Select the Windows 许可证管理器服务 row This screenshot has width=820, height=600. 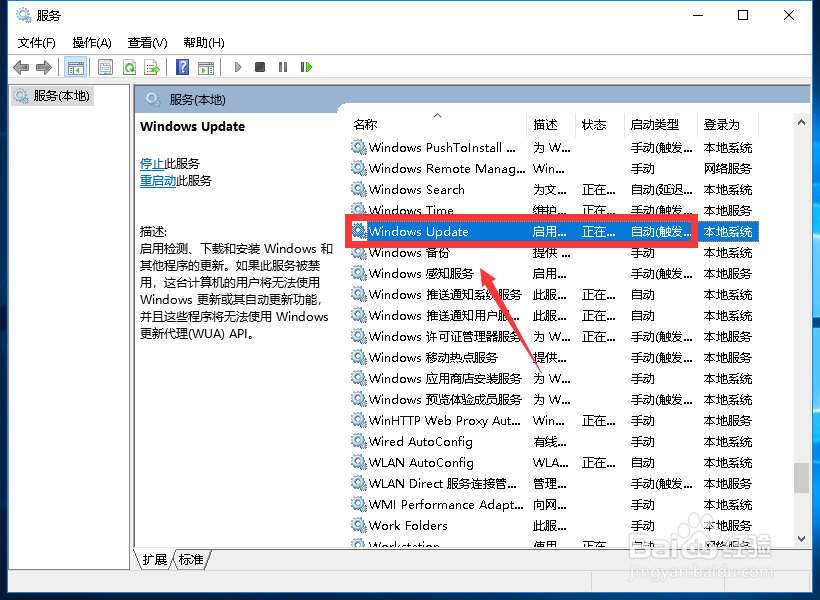tap(554, 336)
